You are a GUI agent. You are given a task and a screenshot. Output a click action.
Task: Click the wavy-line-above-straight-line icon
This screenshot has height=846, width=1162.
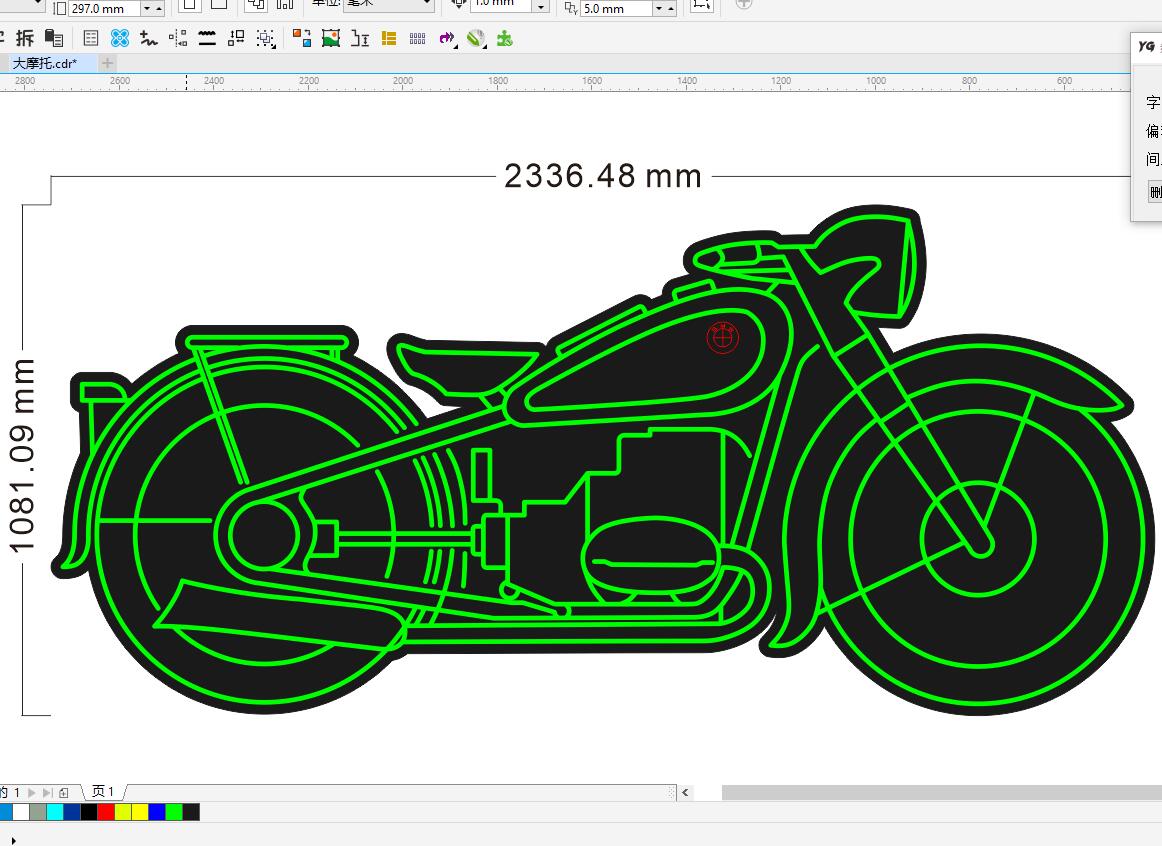(208, 38)
